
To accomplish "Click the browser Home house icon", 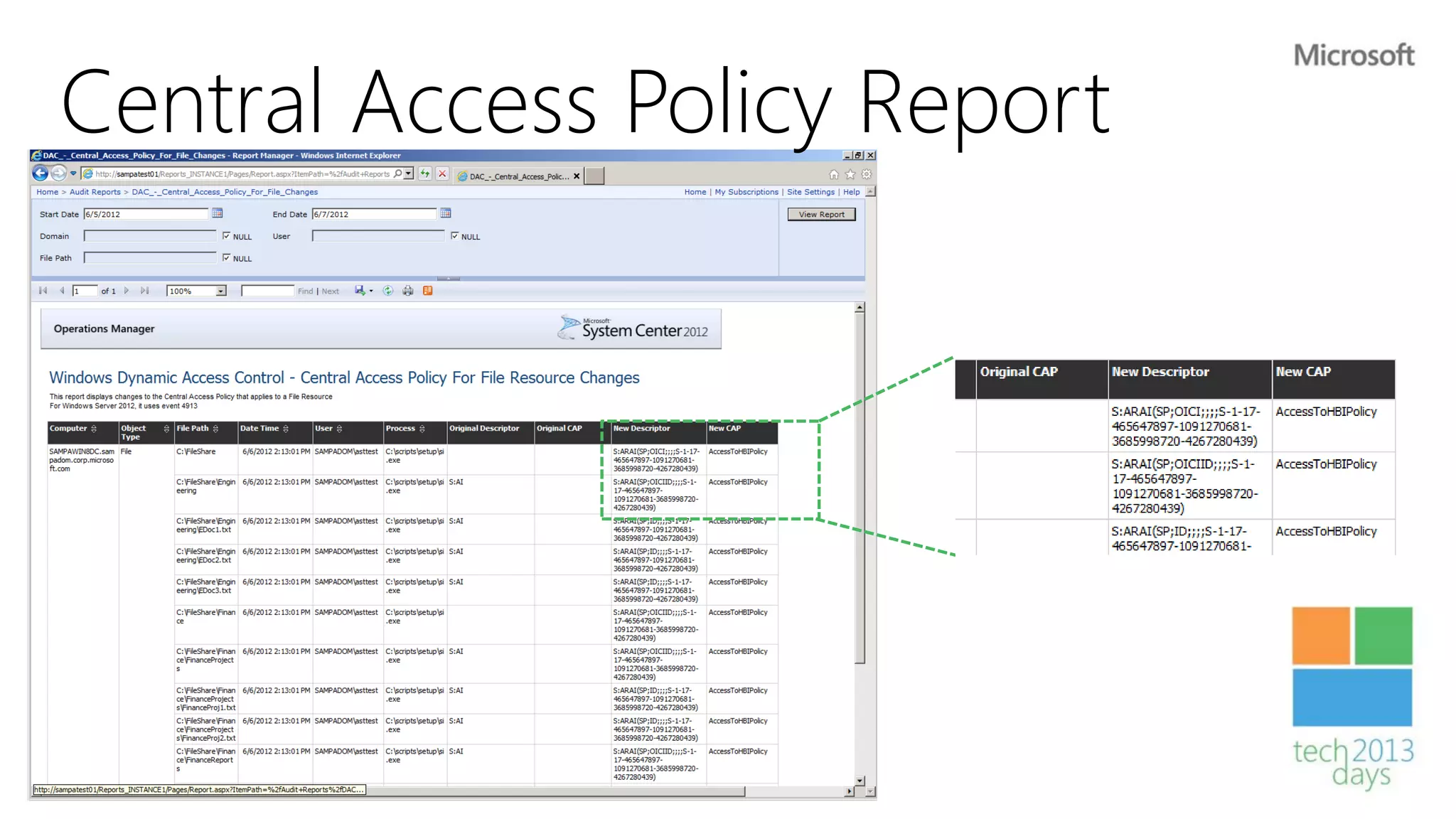I will click(834, 174).
